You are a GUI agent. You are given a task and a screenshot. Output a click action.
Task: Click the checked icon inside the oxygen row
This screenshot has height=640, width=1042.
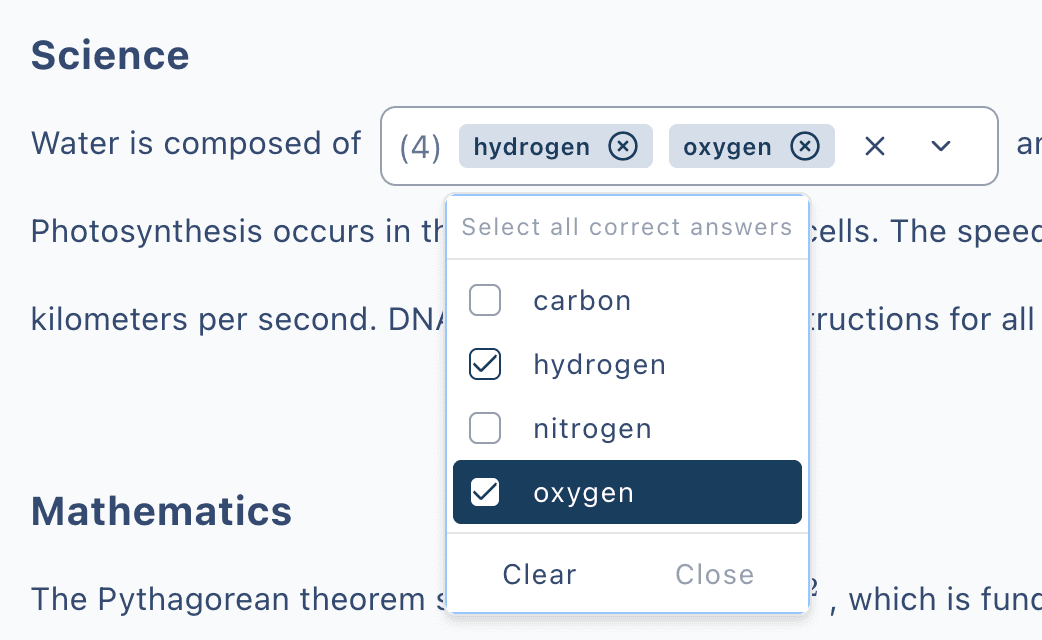click(x=484, y=492)
